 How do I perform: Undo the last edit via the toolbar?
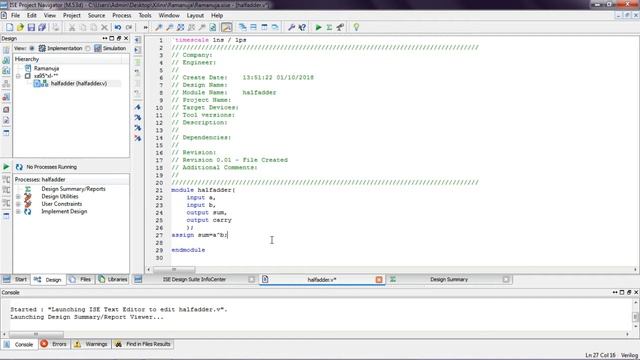pos(118,27)
